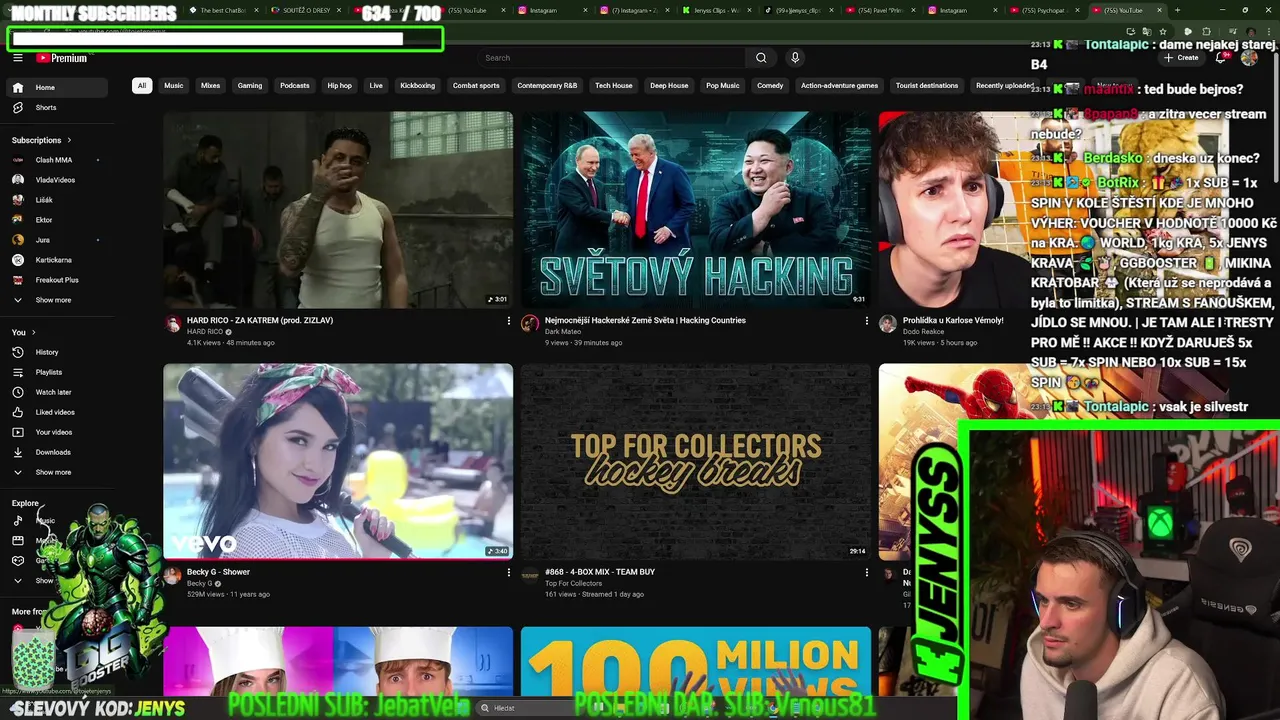
Task: Select the All filter chip
Action: point(142,85)
